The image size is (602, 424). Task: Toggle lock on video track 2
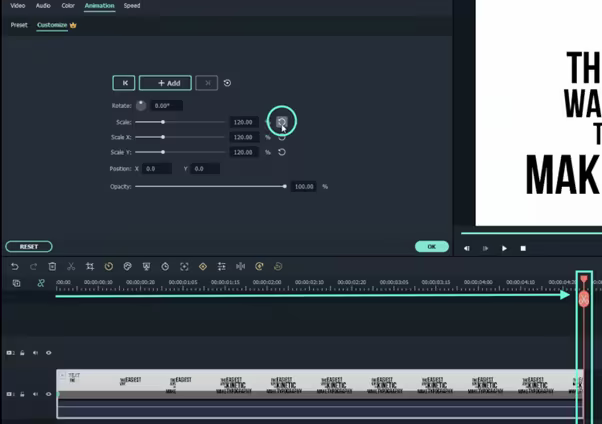click(22, 353)
